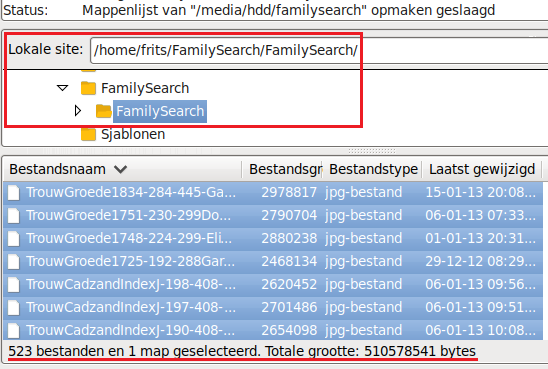Click the Status message line
This screenshot has width=548, height=369.
(249, 10)
